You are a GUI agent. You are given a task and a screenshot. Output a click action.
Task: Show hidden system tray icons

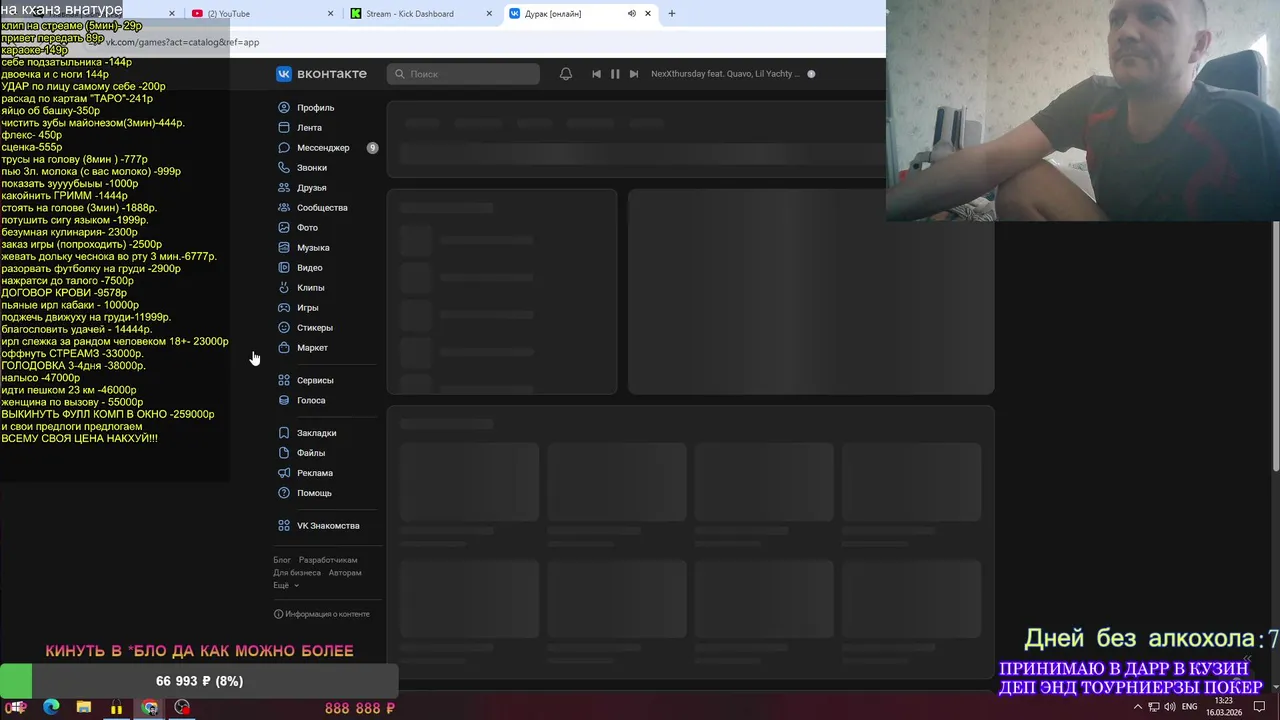(1137, 707)
